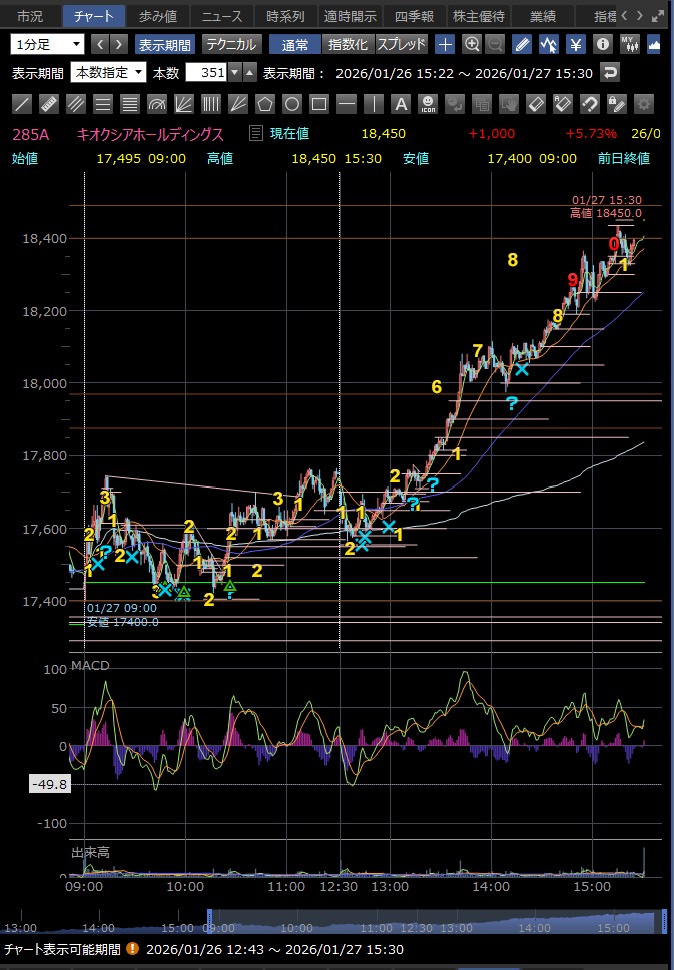674x970 pixels.
Task: Select the horizontal line drawing tool
Action: point(346,104)
